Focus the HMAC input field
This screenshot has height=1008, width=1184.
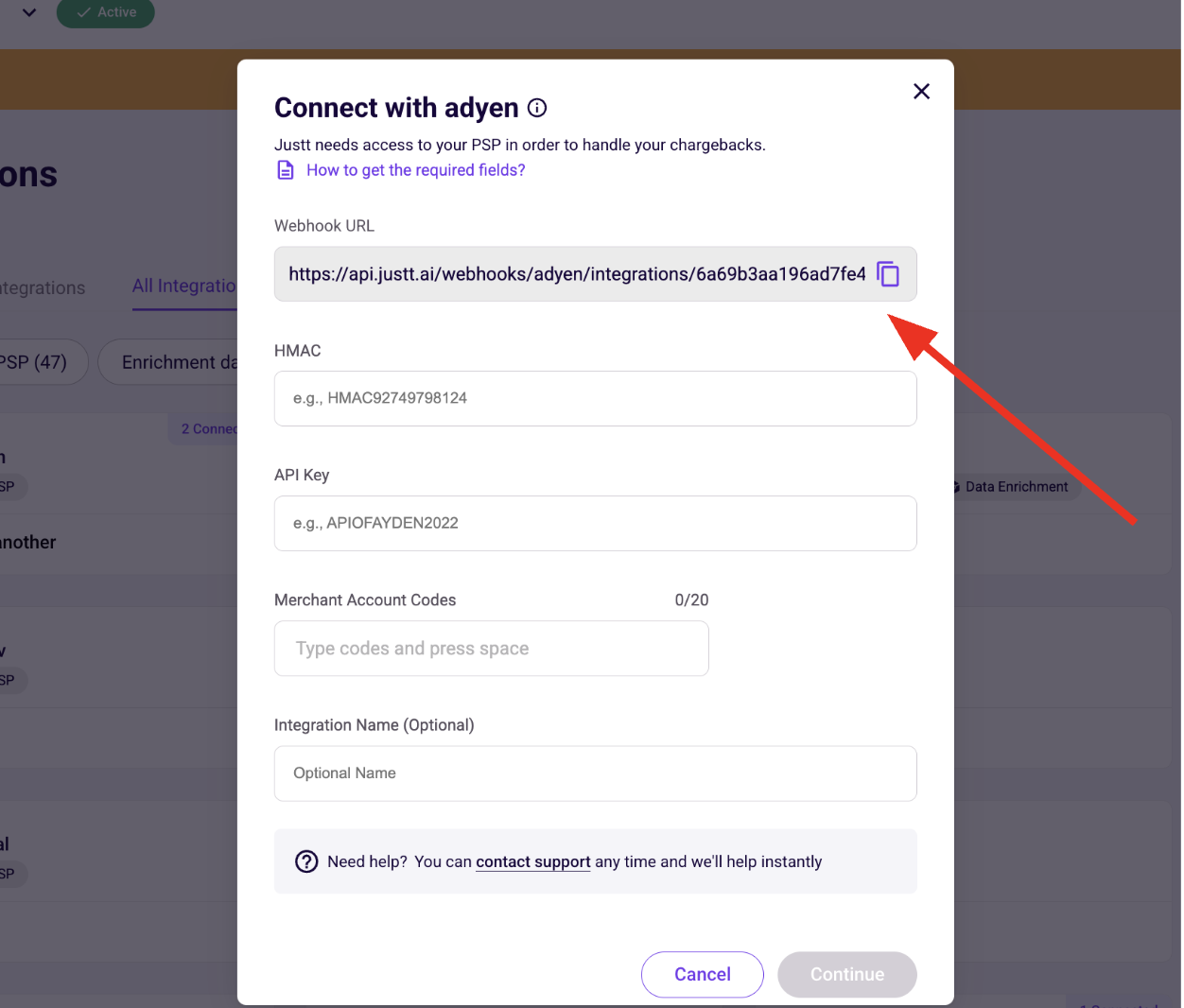[596, 398]
